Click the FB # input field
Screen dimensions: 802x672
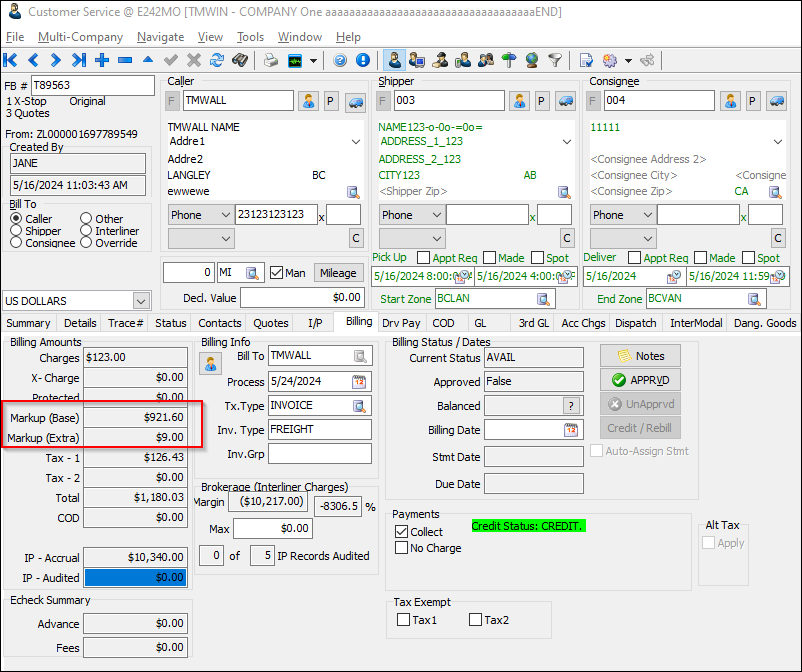click(93, 85)
